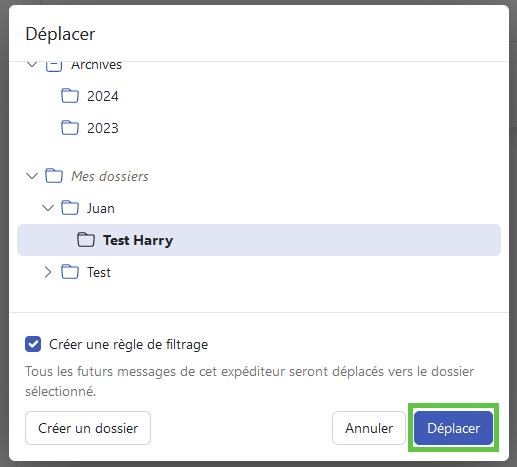This screenshot has width=517, height=467.
Task: Collapse the Mes dossiers section
Action: point(32,176)
